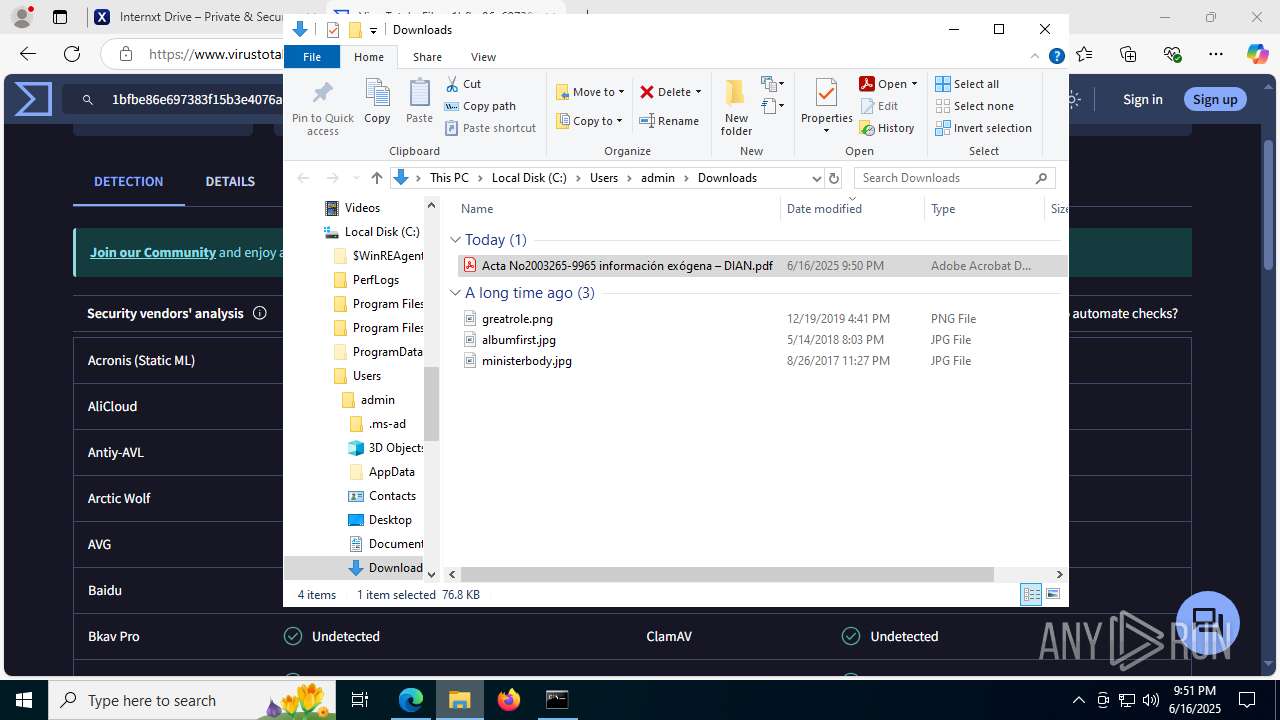Open the File tab

312,57
